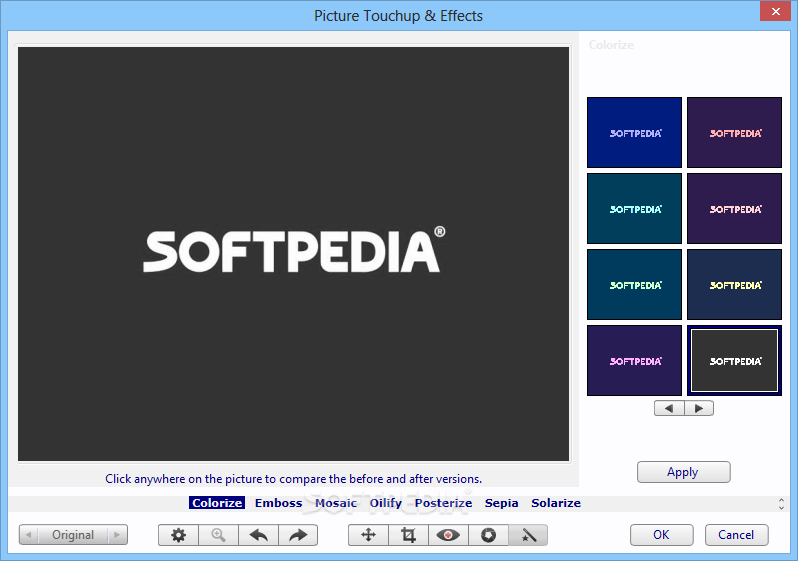Click the circular adjust tool icon

click(488, 535)
